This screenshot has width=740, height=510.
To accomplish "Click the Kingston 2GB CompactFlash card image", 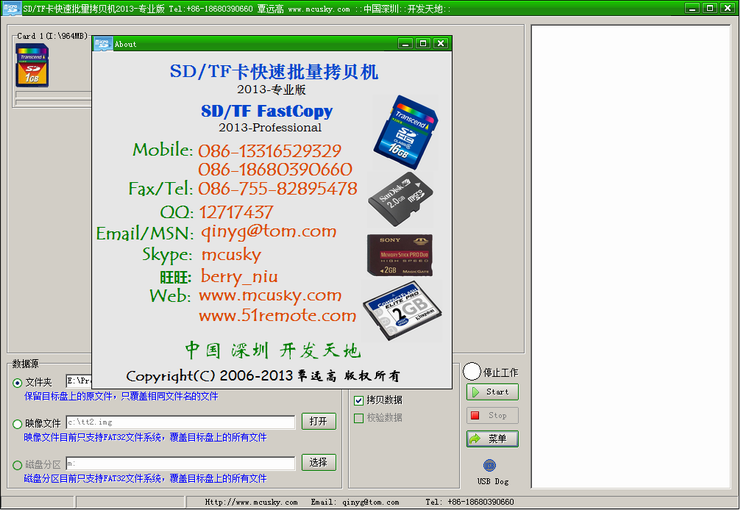I will coord(401,313).
